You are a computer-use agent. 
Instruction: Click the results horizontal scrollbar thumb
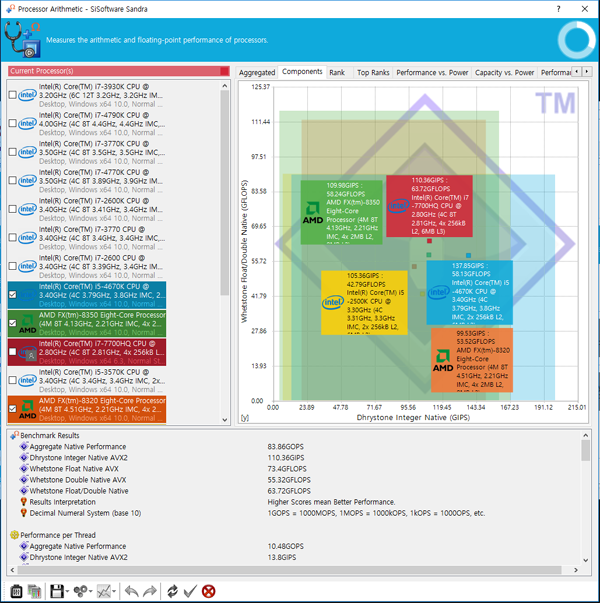pyautogui.click(x=289, y=570)
